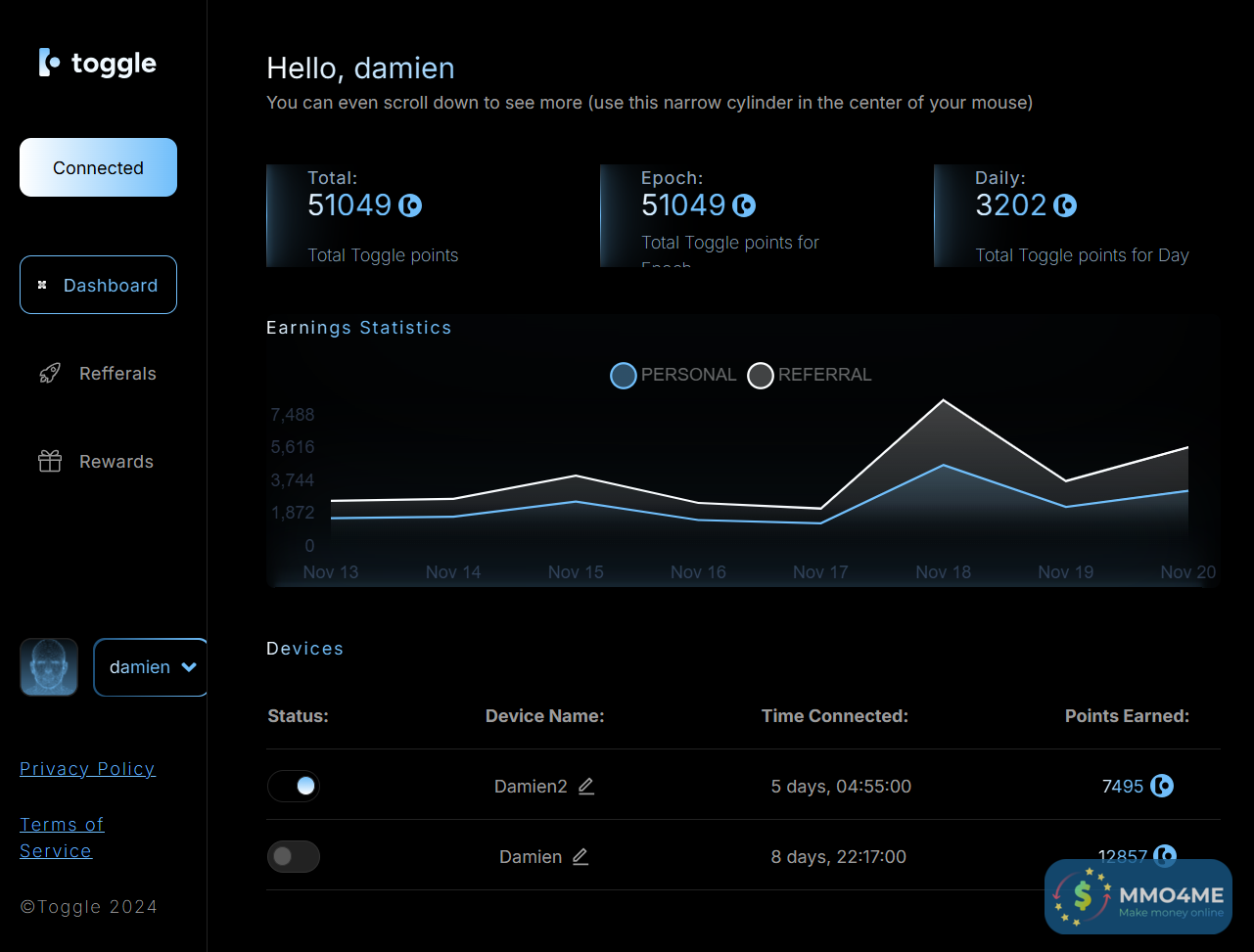Open the damien account dropdown
The width and height of the screenshot is (1254, 952).
coord(151,667)
